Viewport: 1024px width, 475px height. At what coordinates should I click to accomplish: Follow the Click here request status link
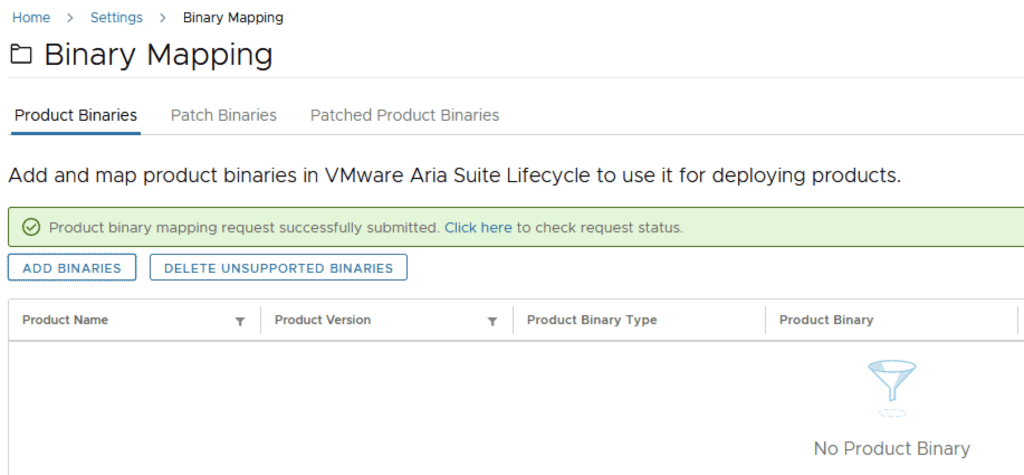478,228
